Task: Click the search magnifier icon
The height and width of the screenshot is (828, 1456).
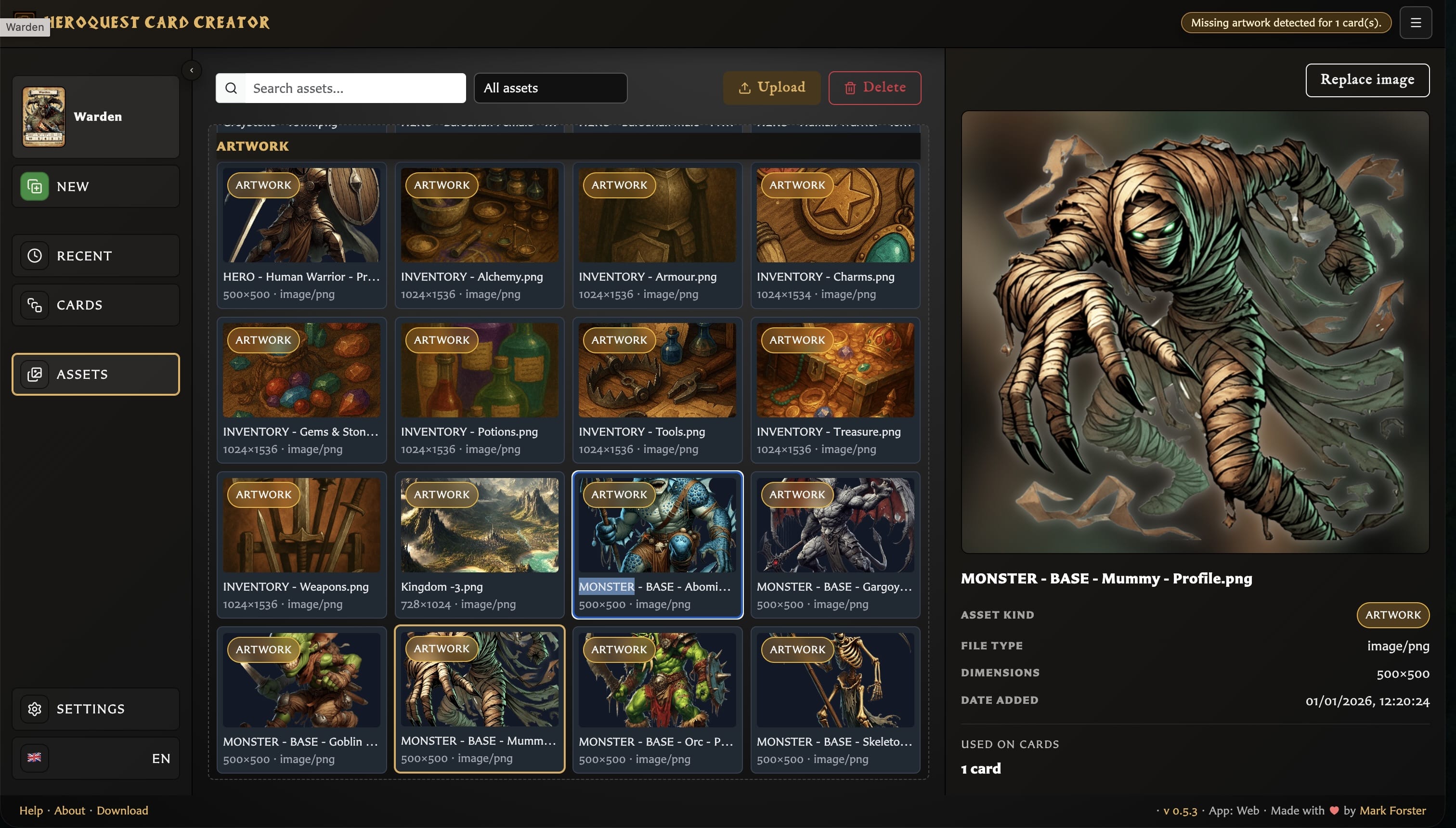Action: (x=231, y=88)
